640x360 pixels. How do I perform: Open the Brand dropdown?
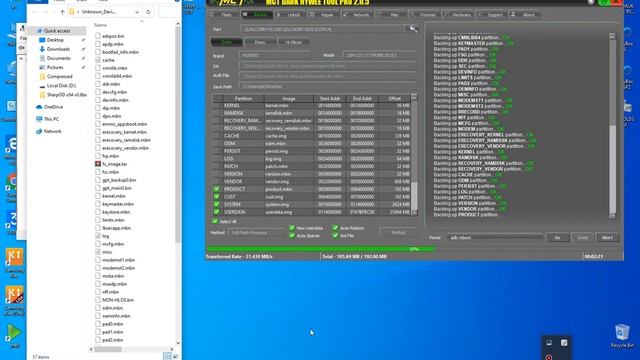coord(274,55)
